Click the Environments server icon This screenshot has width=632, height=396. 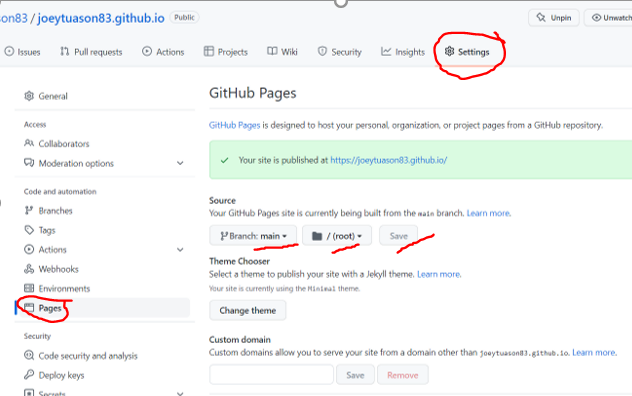tap(29, 288)
